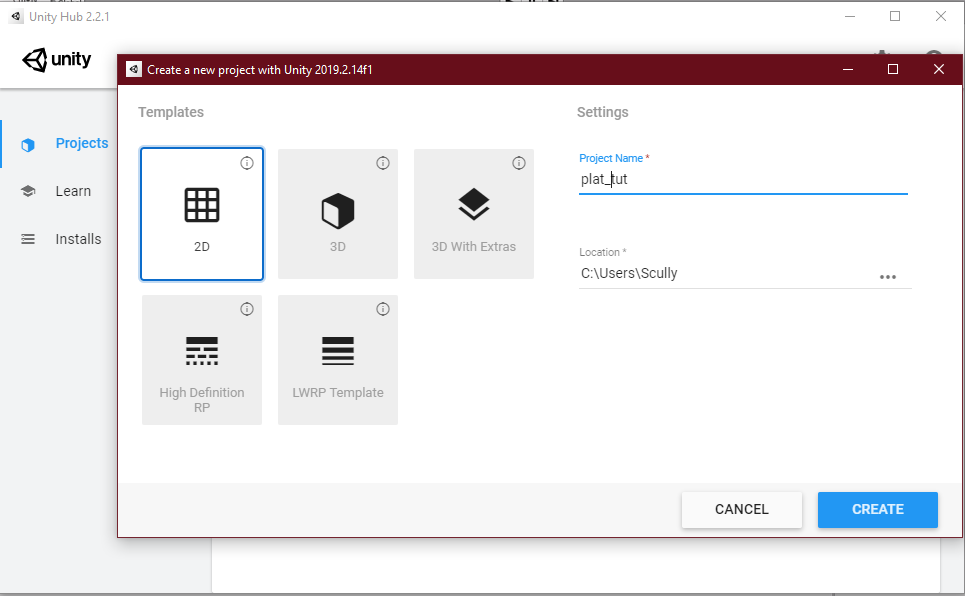Choose the 3D With Extras template

click(x=474, y=214)
